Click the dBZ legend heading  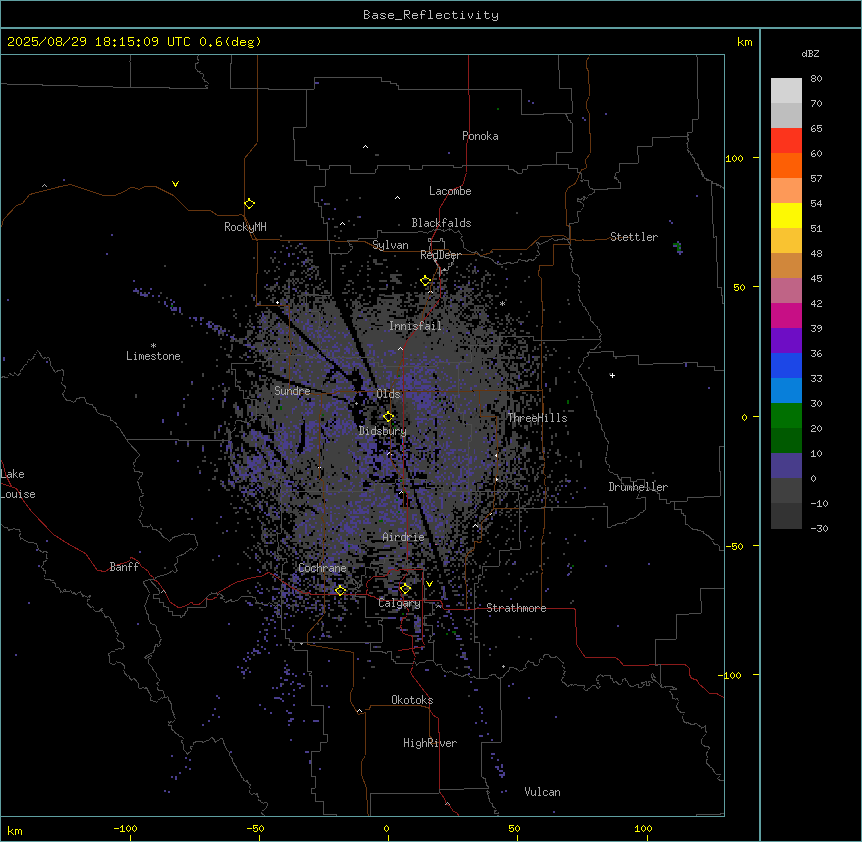point(810,53)
